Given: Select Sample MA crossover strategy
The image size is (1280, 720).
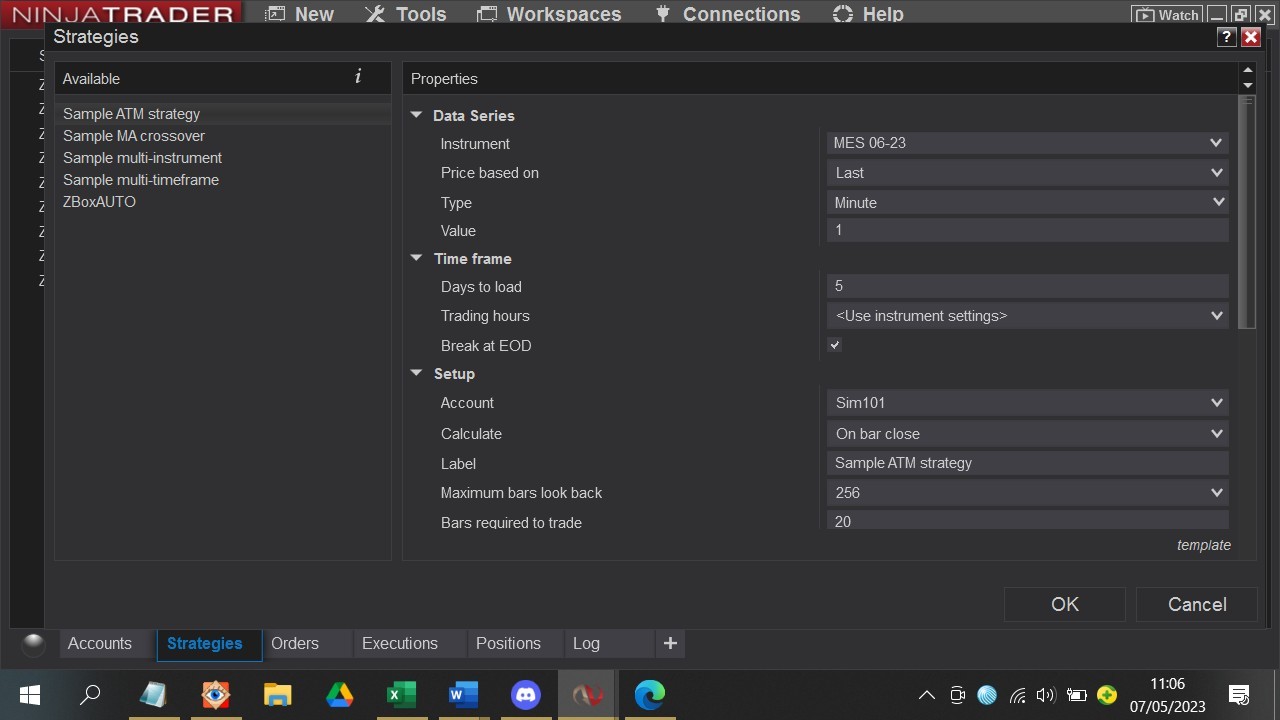Looking at the screenshot, I should point(134,136).
